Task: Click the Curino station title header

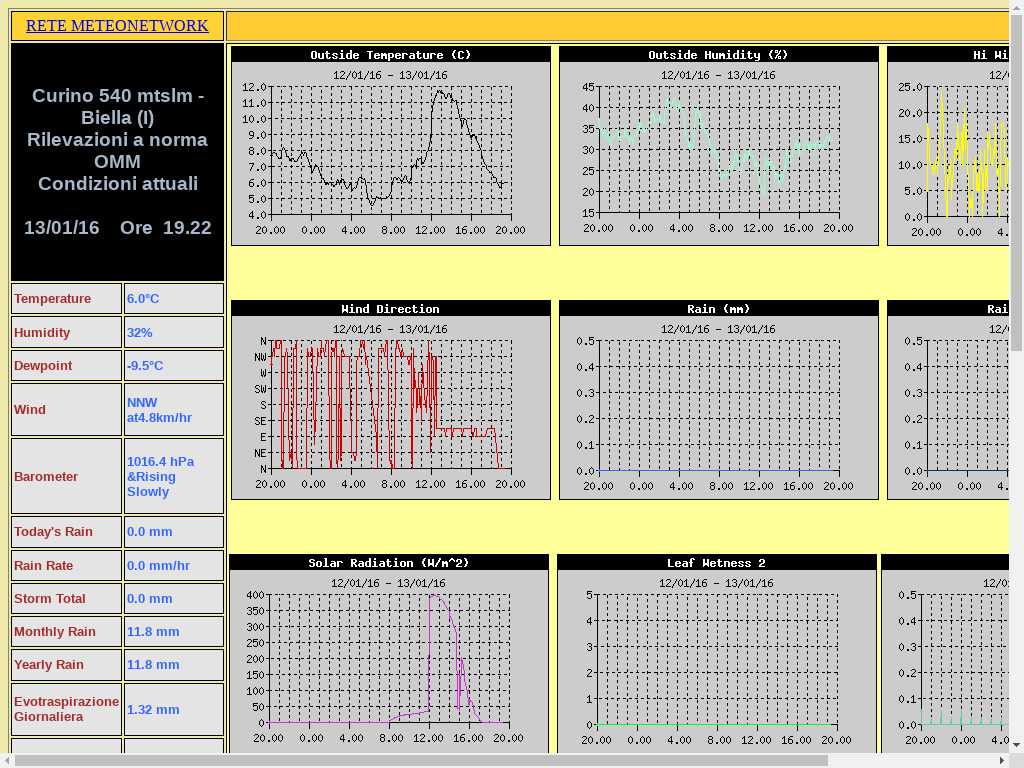Action: coord(117,140)
